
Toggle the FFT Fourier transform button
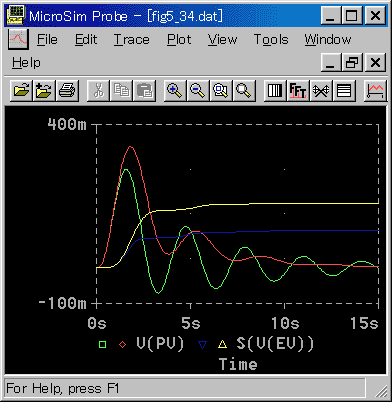point(298,90)
